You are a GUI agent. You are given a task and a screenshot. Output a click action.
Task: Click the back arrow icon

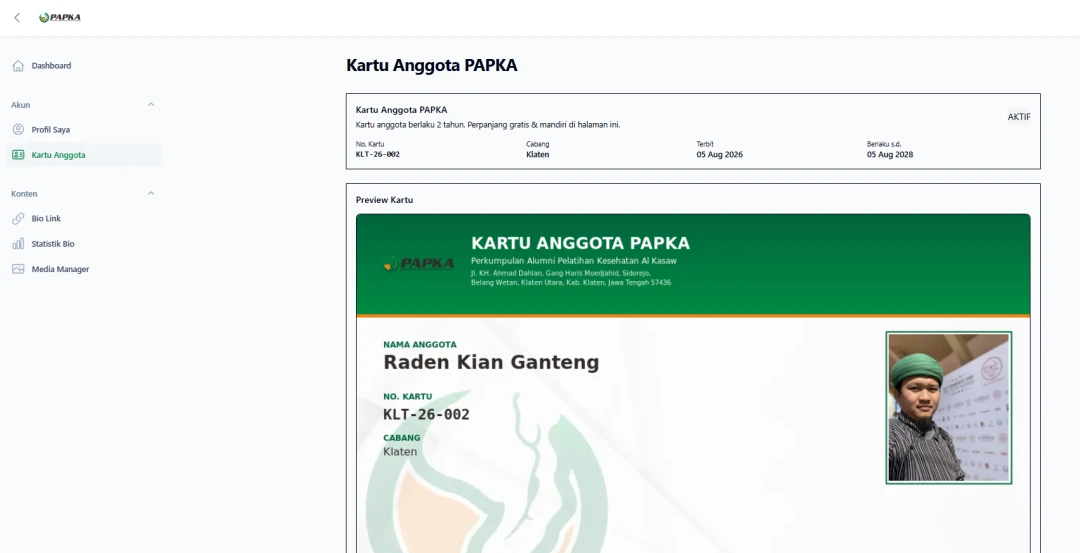click(17, 17)
